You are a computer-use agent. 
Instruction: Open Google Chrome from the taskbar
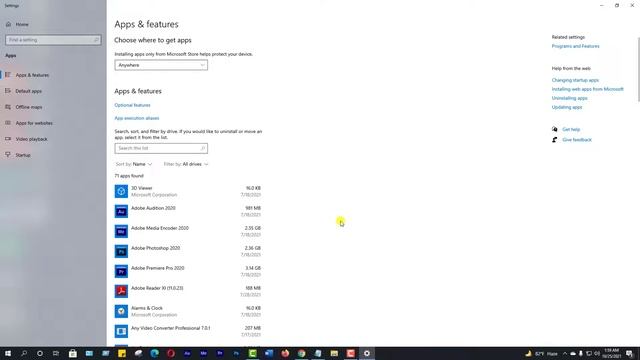[302, 353]
